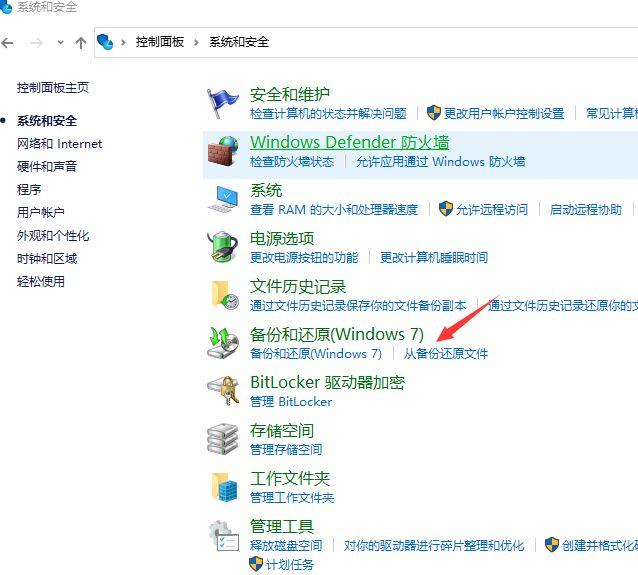Click the Administrative Tools gear icon
638x575 pixels.
click(223, 536)
